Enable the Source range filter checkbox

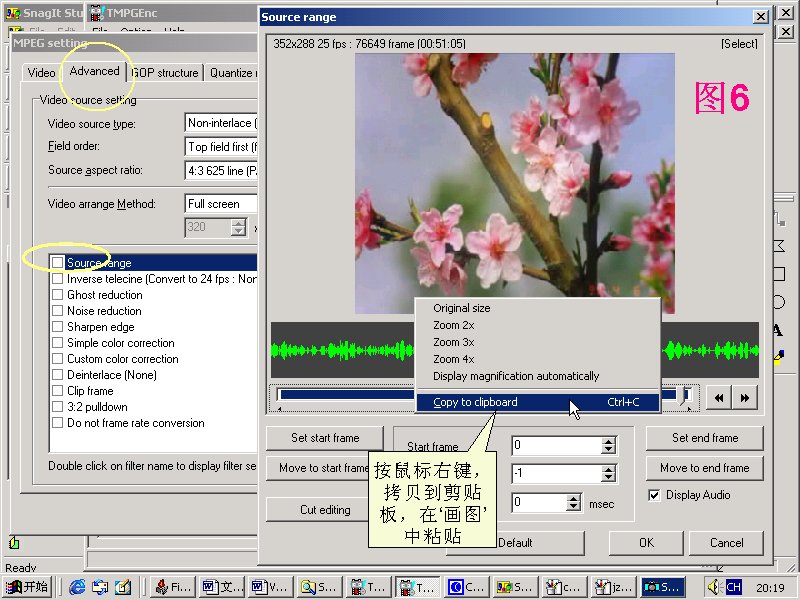58,263
